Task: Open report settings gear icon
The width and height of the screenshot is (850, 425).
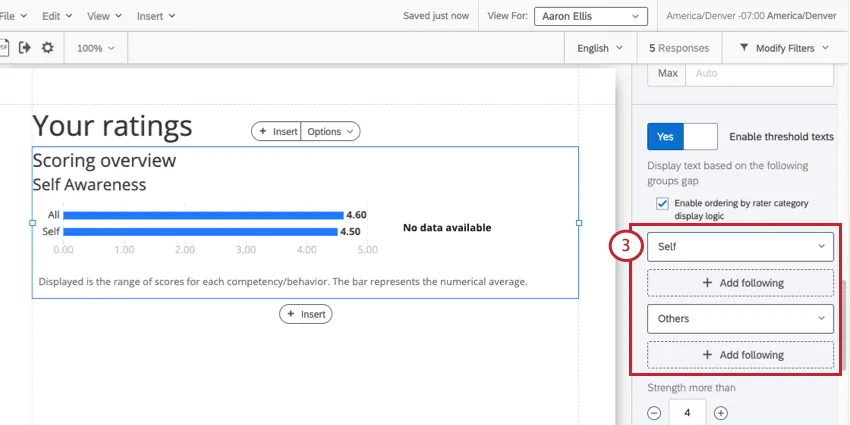Action: 48,48
